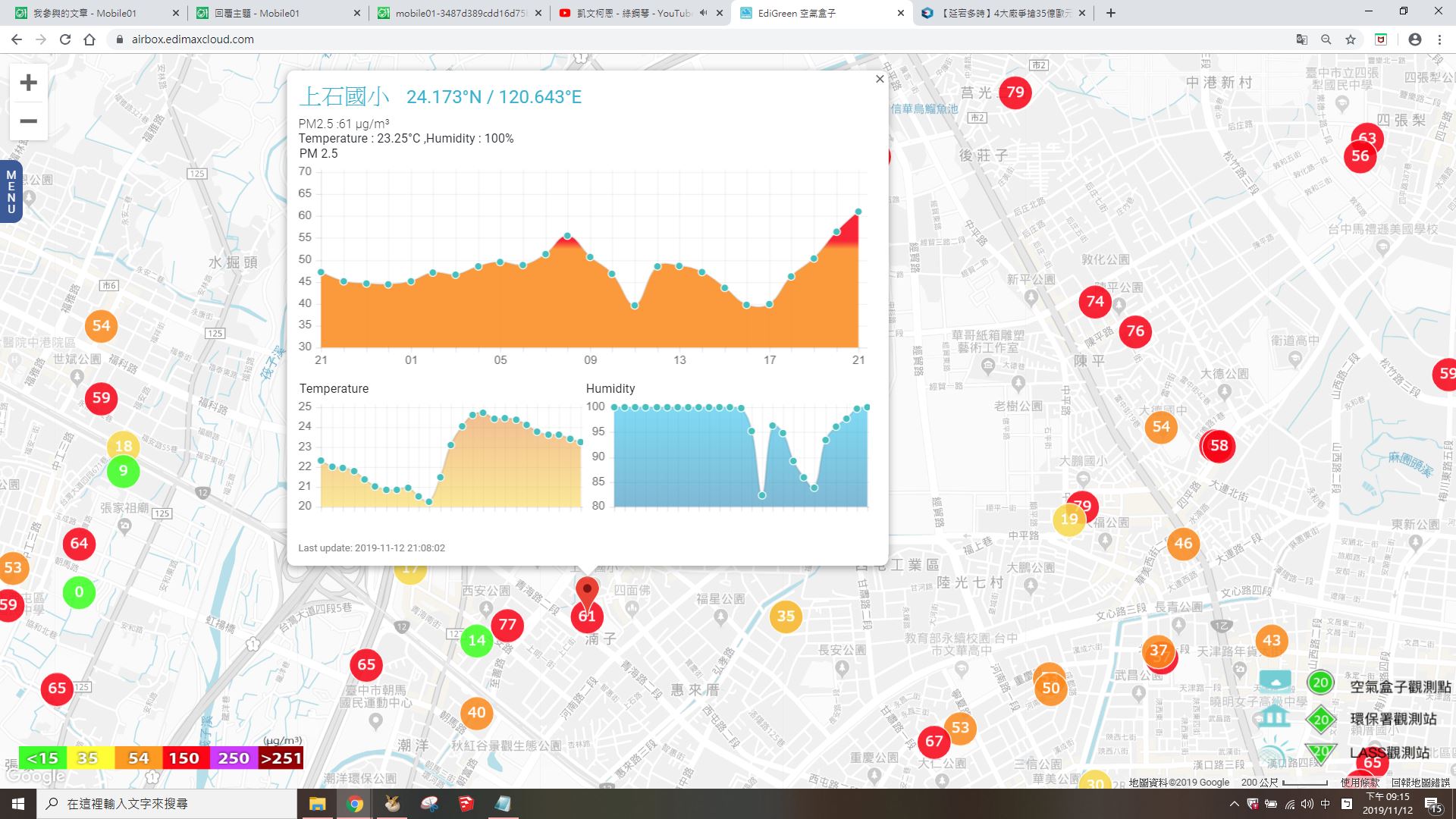This screenshot has width=1456, height=819.
Task: Click the red pin marker at 61
Action: 587,594
